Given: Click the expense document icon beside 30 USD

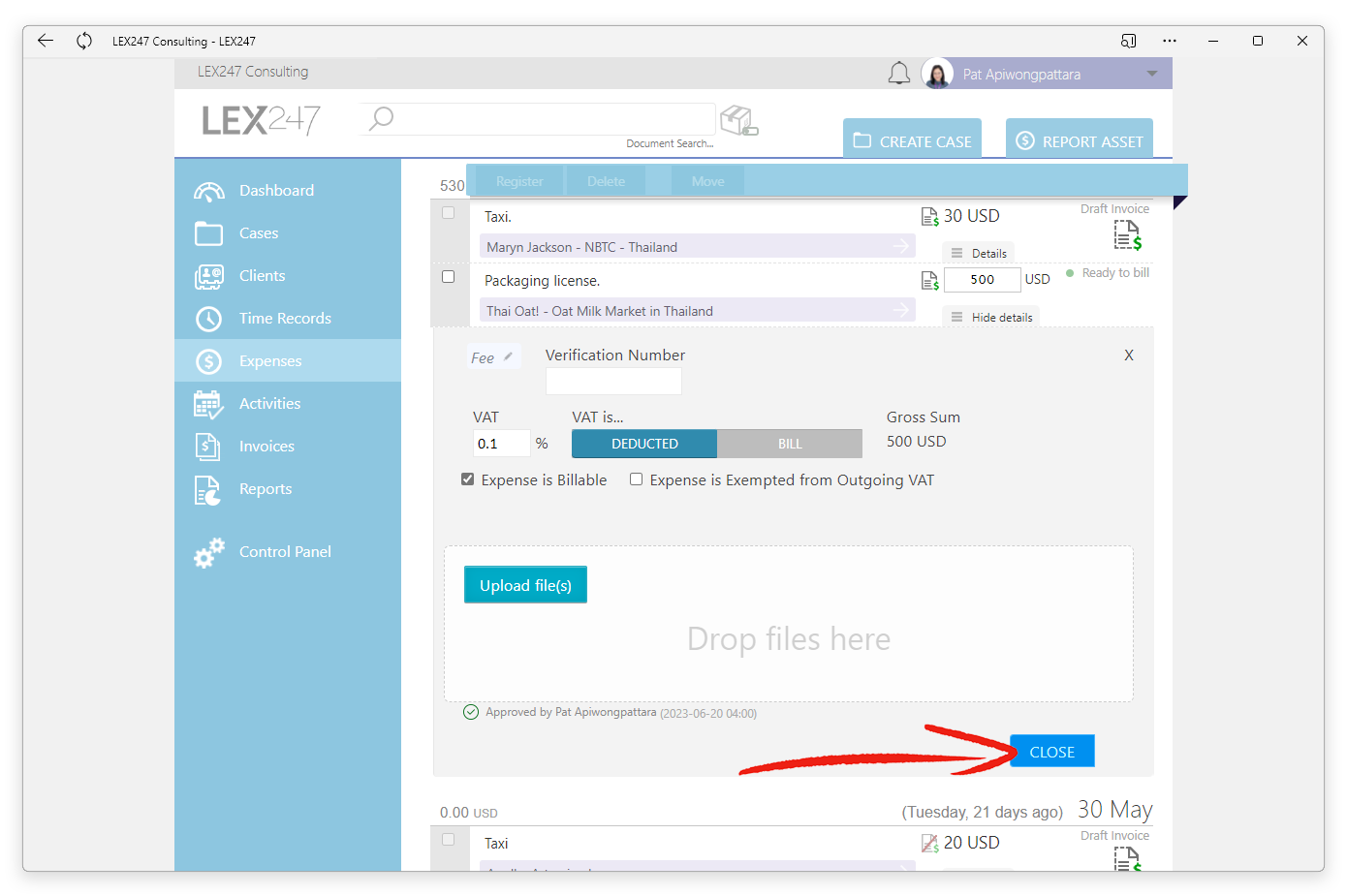Looking at the screenshot, I should (929, 217).
